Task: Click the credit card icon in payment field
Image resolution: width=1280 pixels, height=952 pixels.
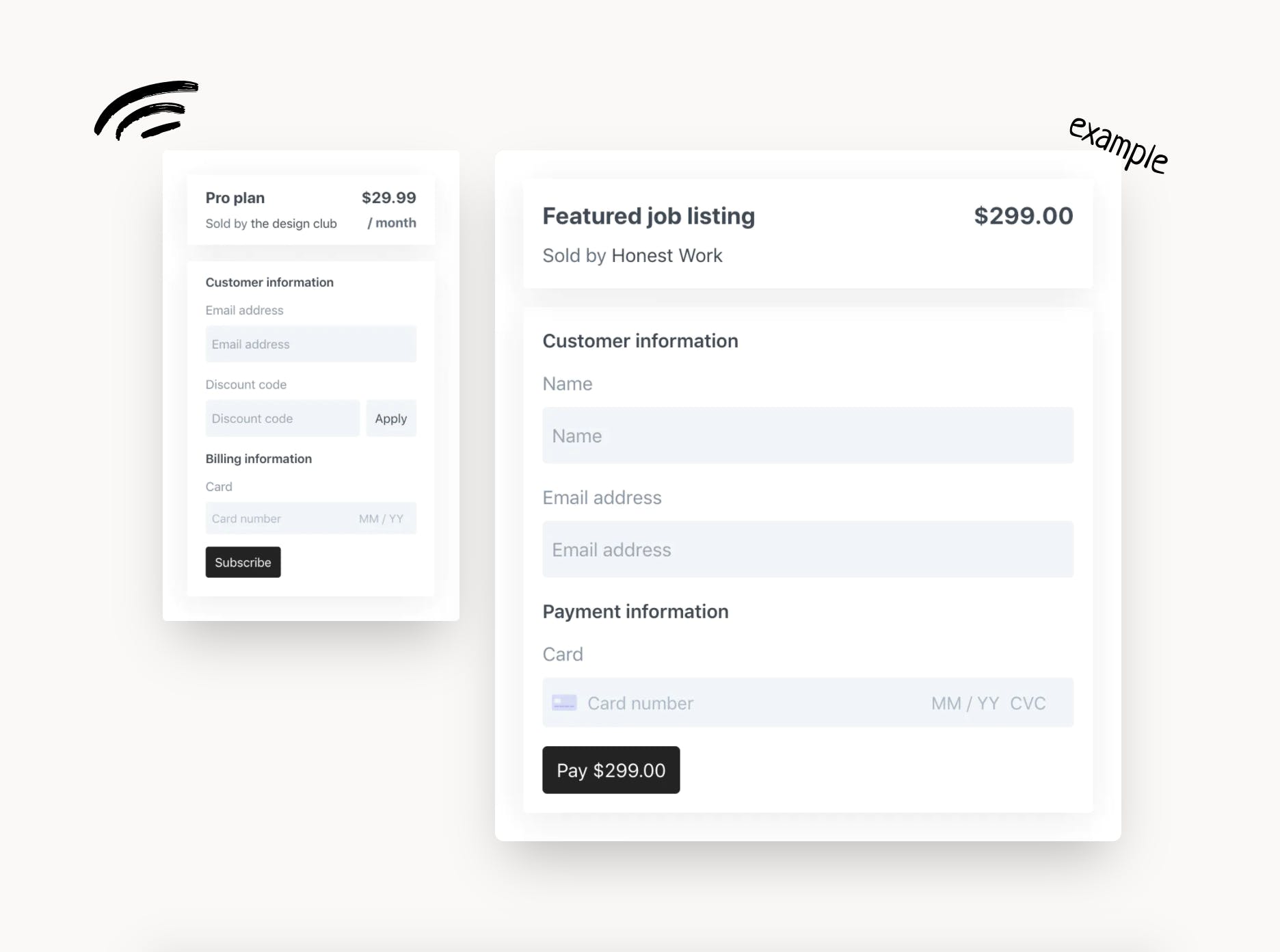Action: tap(564, 703)
